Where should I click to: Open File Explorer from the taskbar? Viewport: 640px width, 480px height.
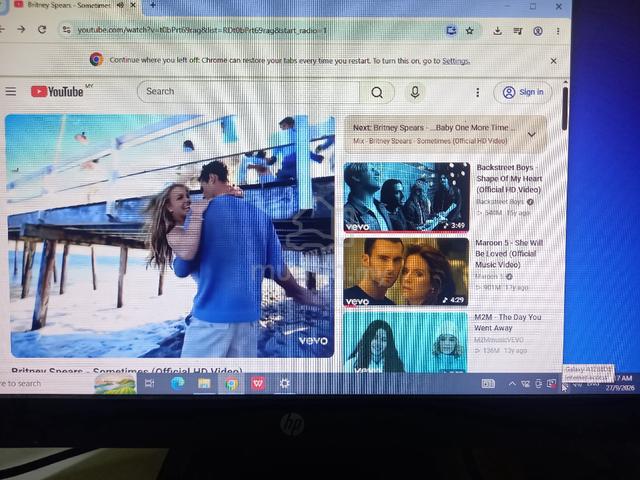tap(204, 383)
